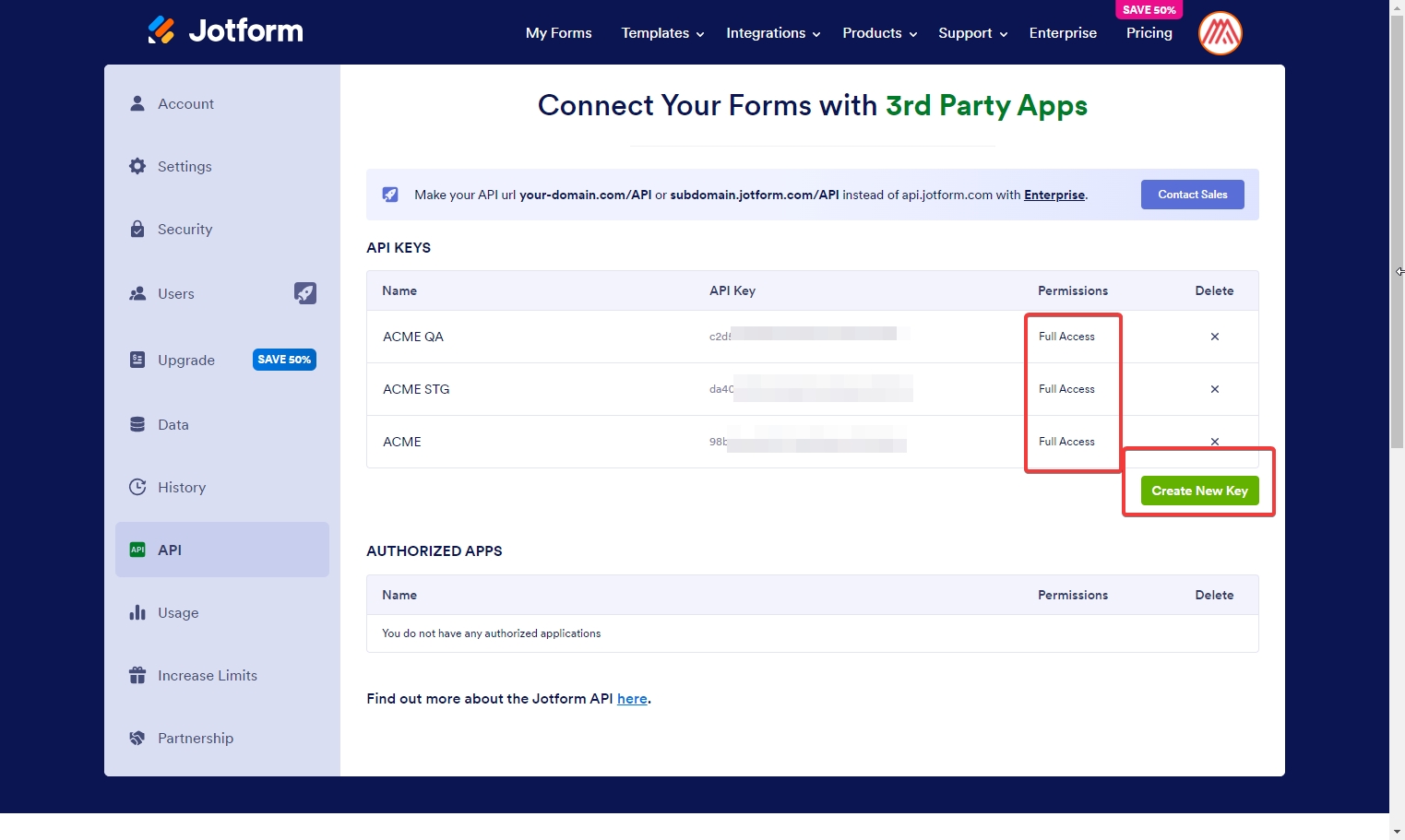Delete the ACME STG API key
Image resolution: width=1405 pixels, height=840 pixels.
tap(1214, 389)
